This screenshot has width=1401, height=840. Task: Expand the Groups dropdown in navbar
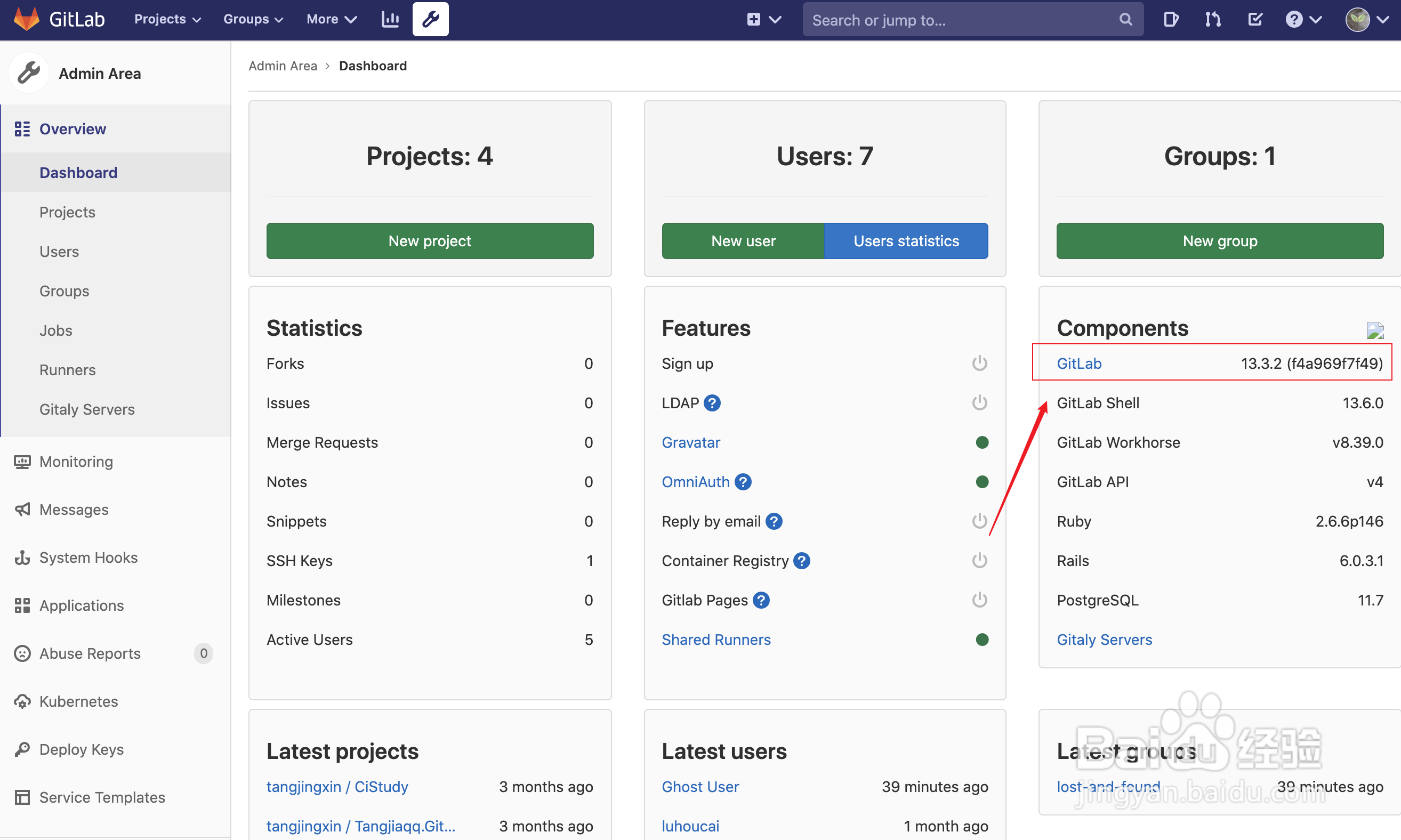(253, 19)
